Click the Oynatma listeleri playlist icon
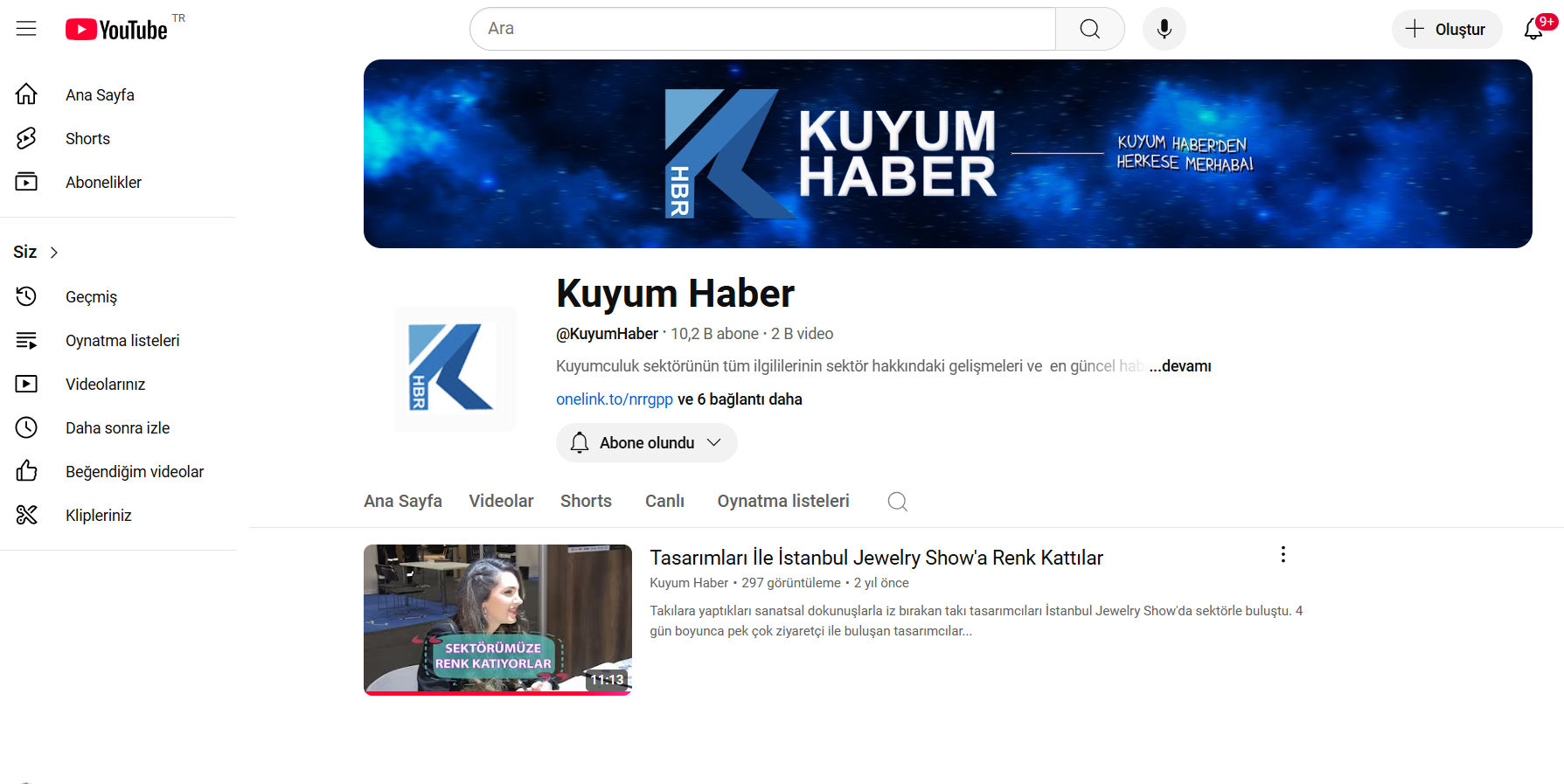 (26, 340)
